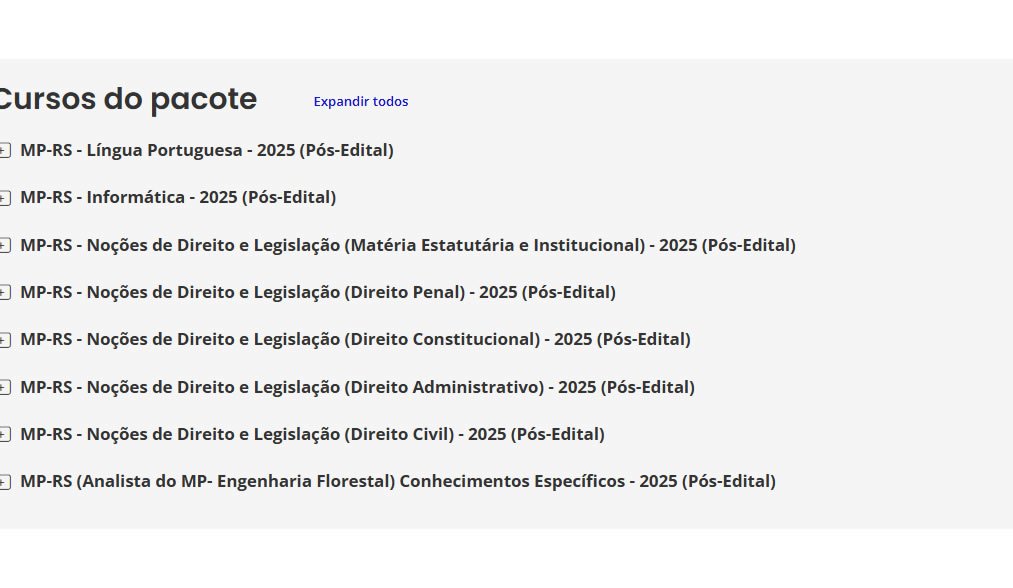Expand the Engenharia Florestal Conhecimentos Específicos plus icon

tap(5, 482)
